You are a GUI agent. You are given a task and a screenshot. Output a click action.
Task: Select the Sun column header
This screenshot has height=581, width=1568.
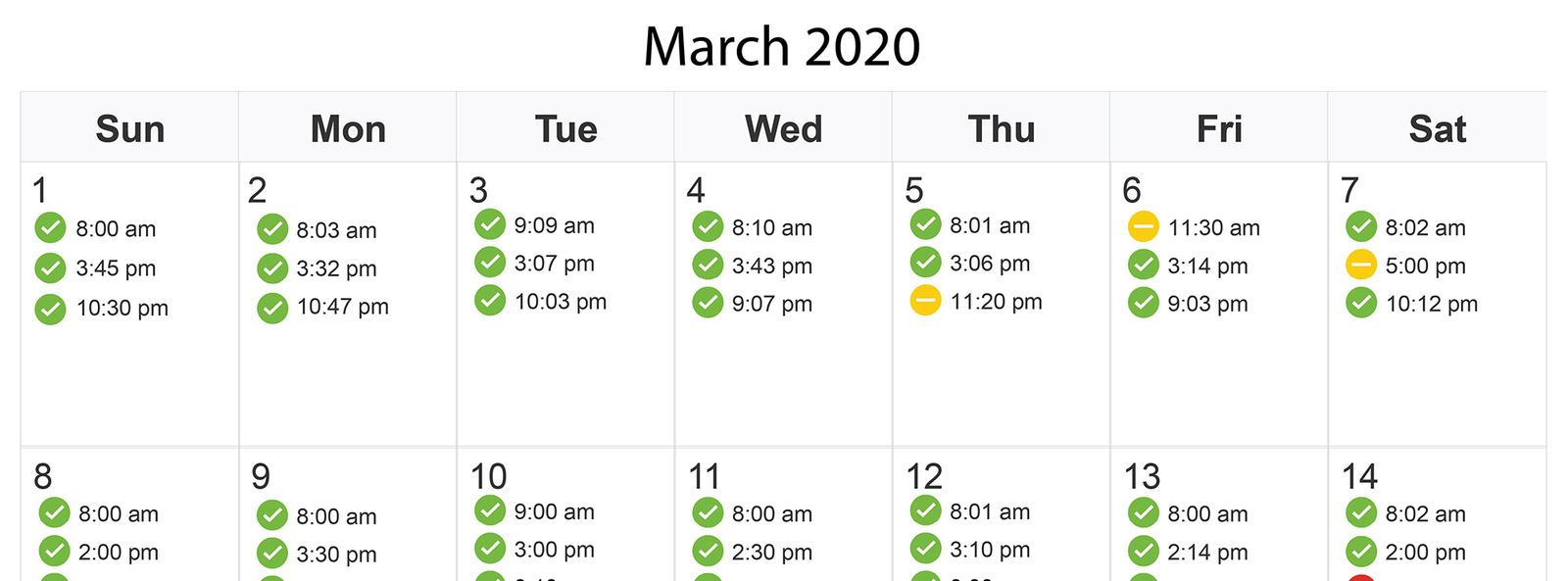(x=129, y=128)
